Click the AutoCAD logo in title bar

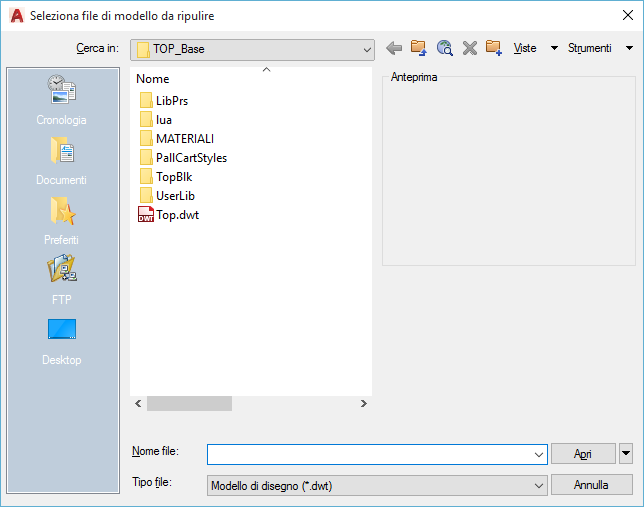click(x=17, y=16)
